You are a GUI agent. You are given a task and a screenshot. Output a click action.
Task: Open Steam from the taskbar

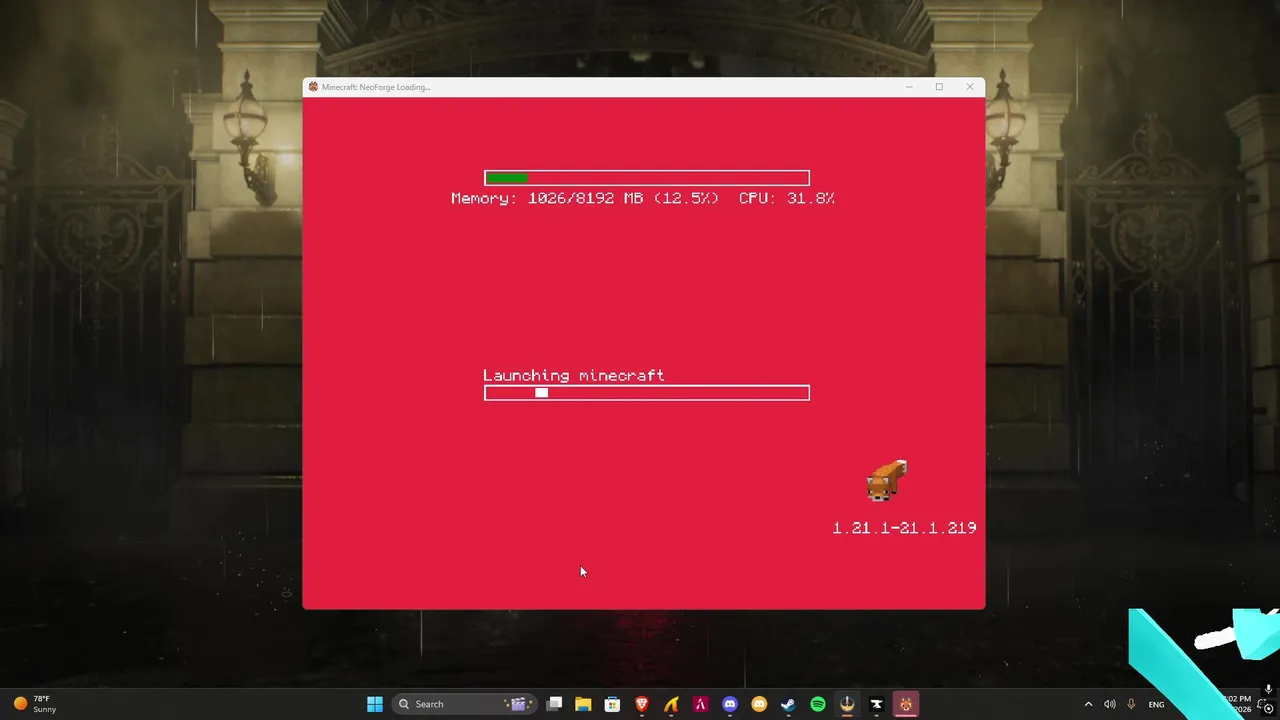coord(788,704)
